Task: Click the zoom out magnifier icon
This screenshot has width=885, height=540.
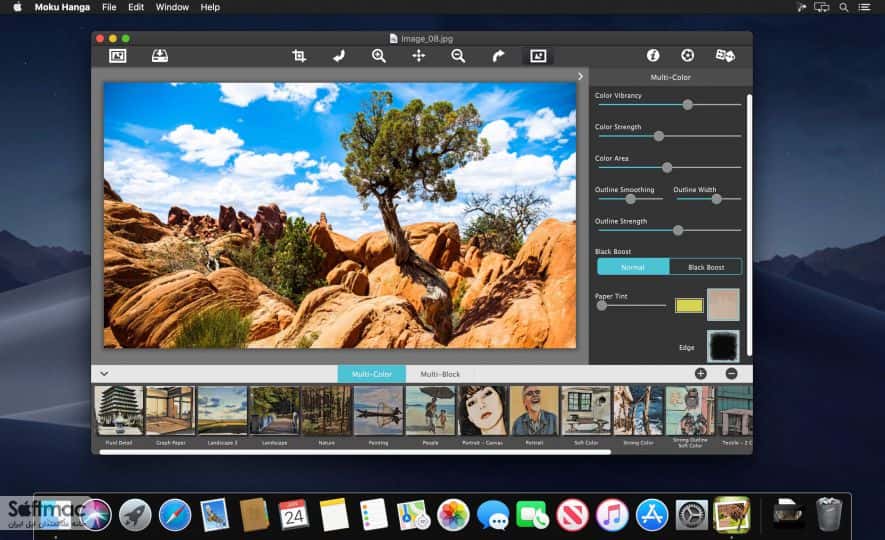Action: point(458,56)
